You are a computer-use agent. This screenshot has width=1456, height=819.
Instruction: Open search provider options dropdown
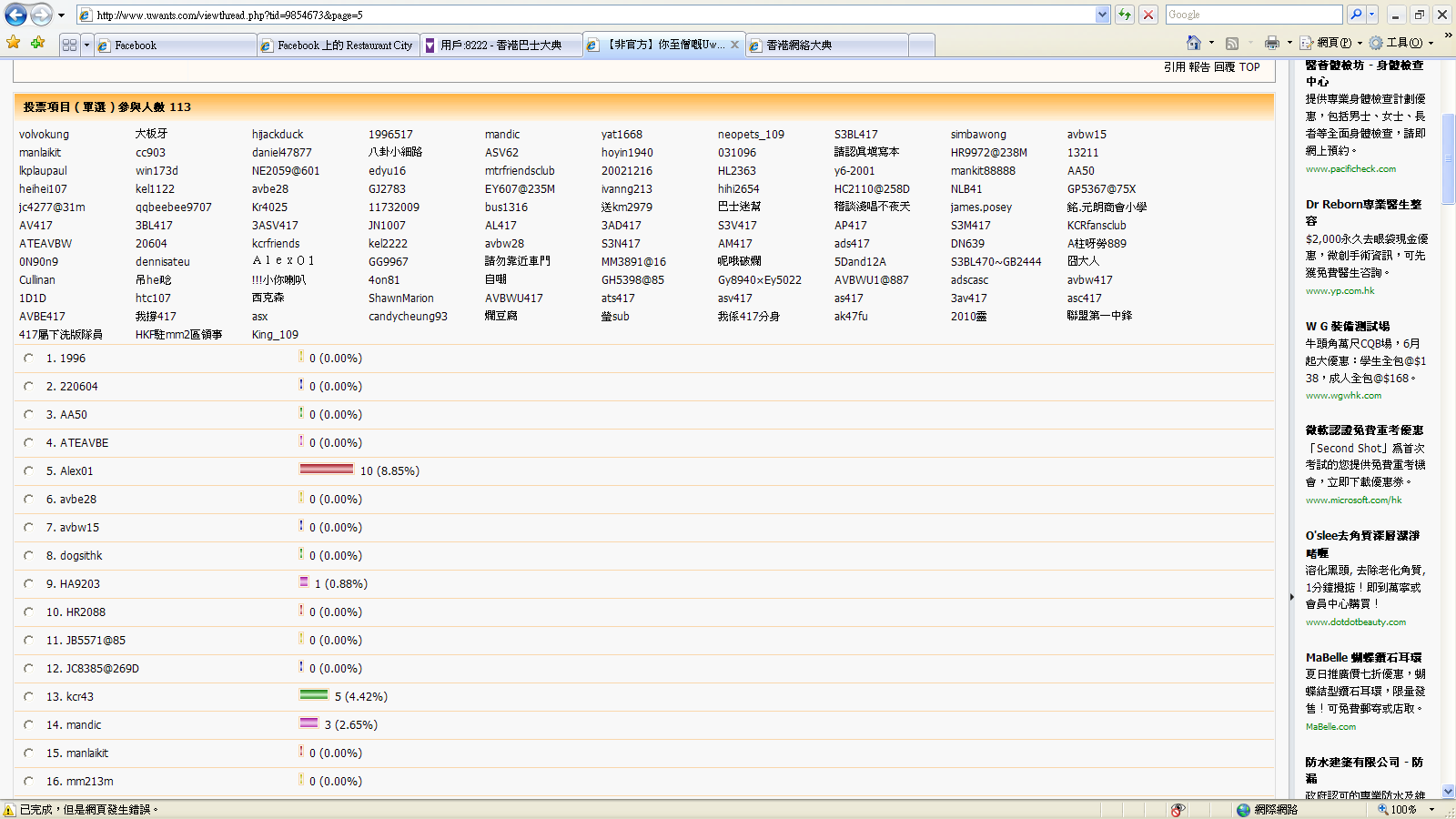click(x=1372, y=15)
